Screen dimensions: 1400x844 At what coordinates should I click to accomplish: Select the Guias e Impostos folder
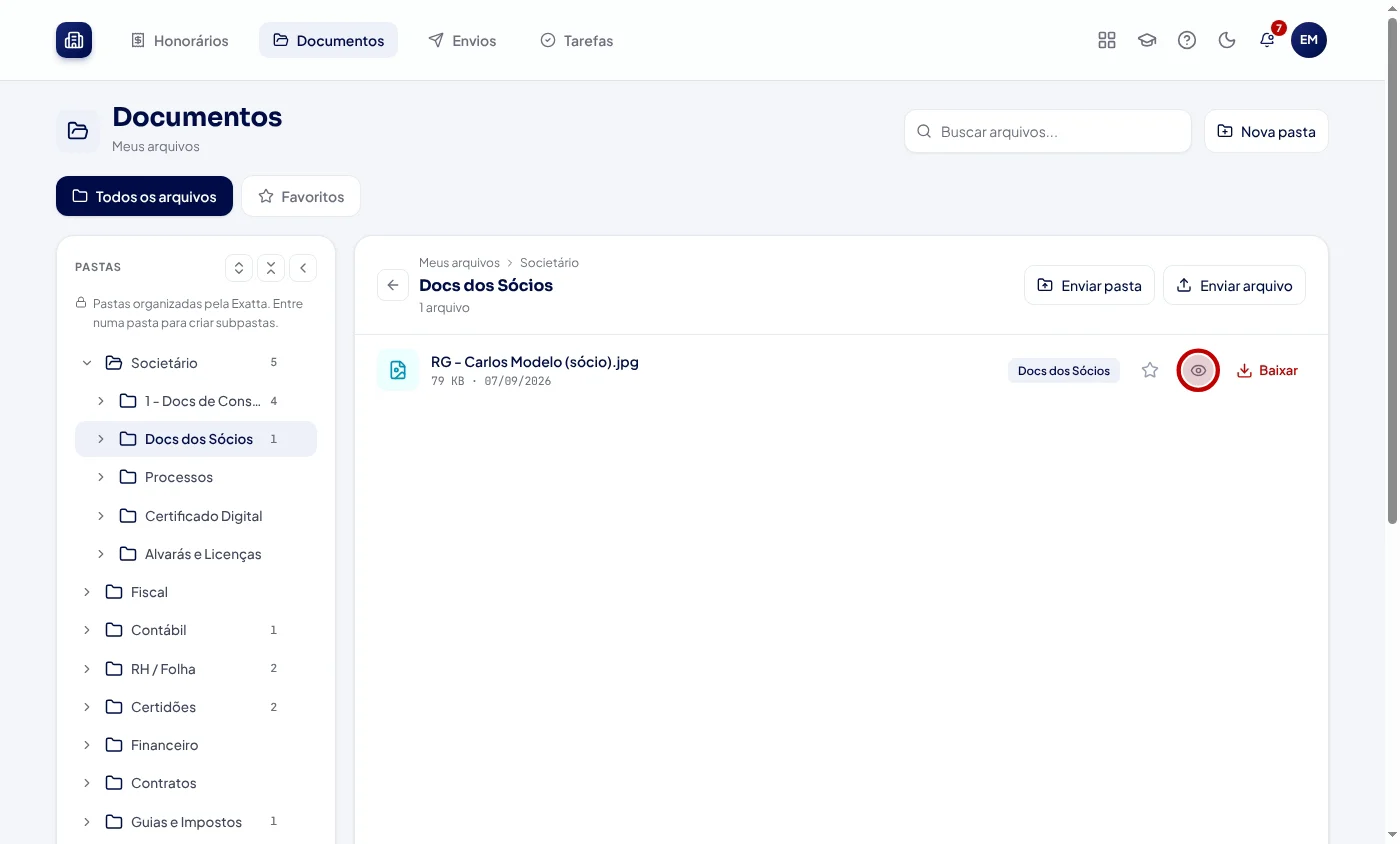click(x=196, y=822)
